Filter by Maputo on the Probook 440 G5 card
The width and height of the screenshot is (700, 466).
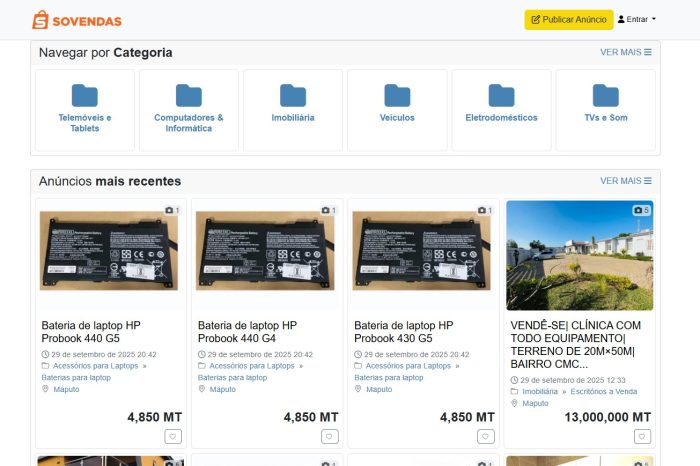pos(66,389)
